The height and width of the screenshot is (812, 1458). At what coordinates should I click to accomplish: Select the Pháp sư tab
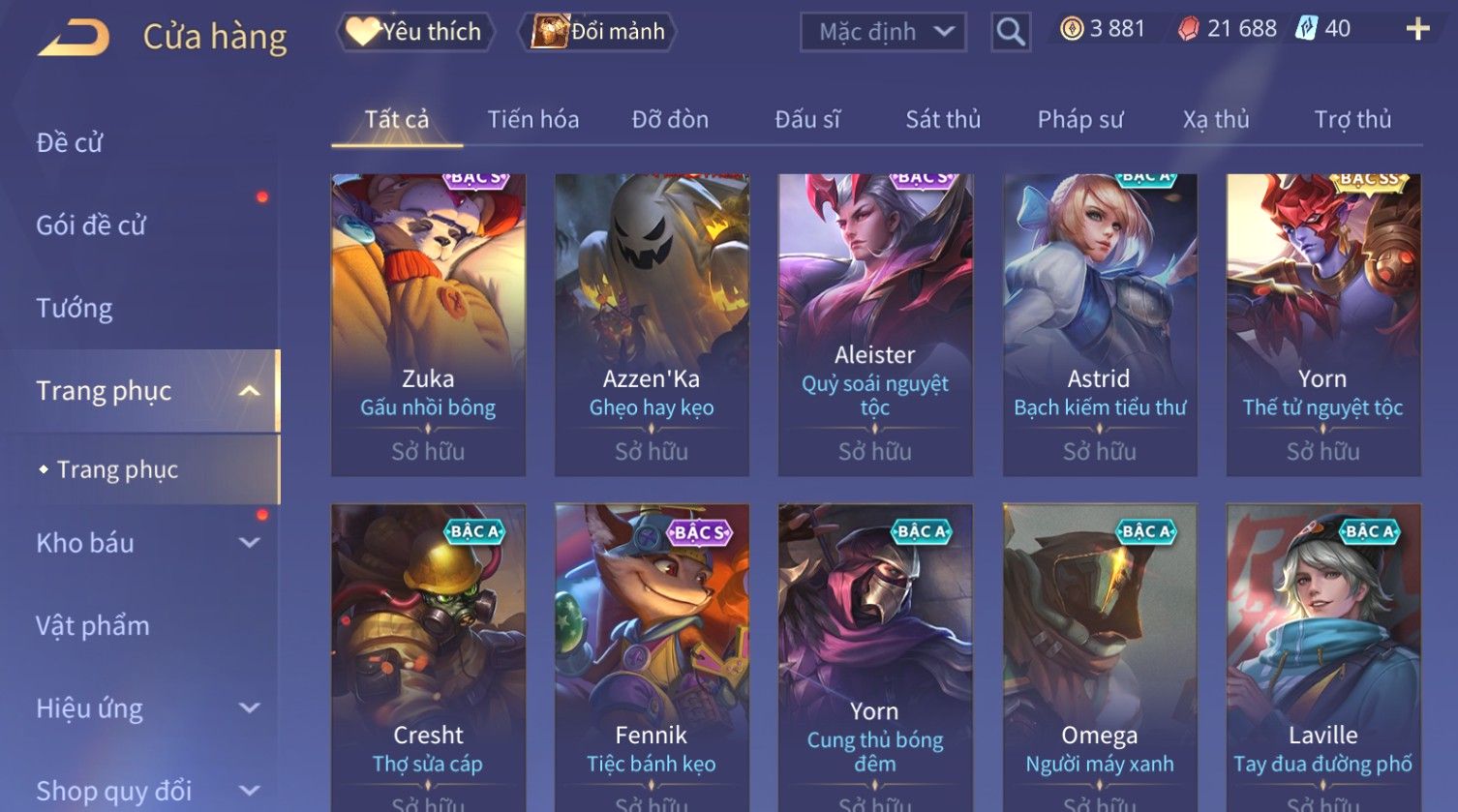(x=1080, y=120)
